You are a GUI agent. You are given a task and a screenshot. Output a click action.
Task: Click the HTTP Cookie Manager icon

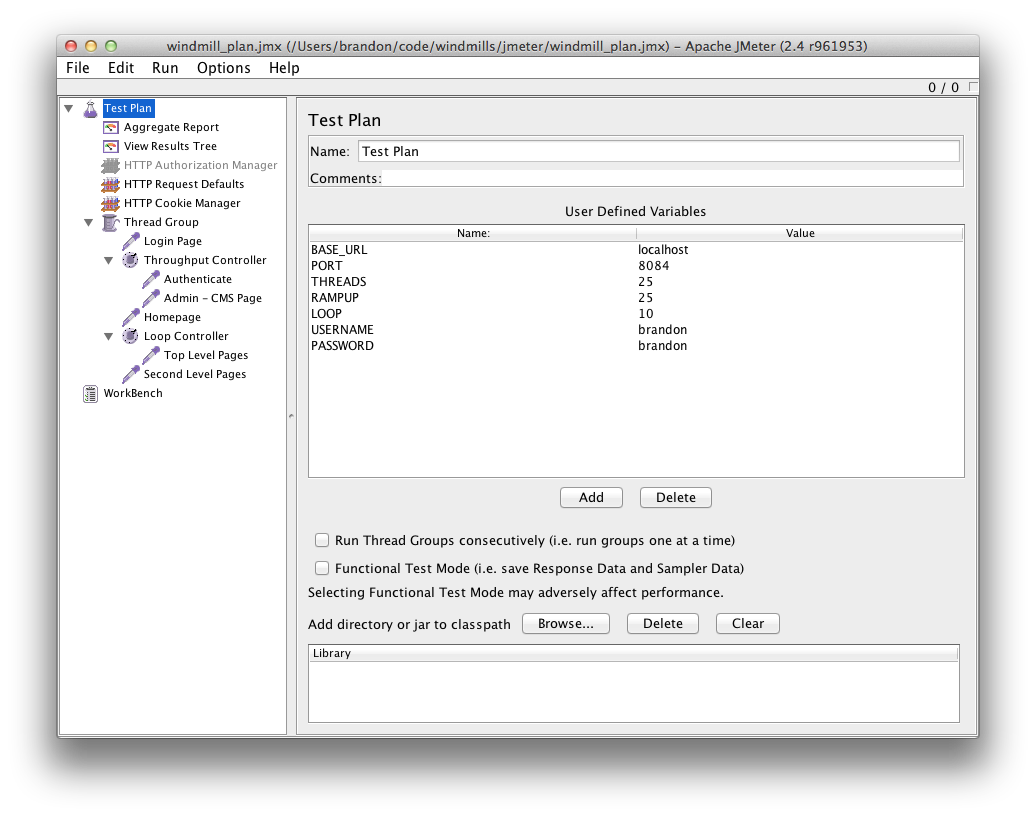pos(110,203)
